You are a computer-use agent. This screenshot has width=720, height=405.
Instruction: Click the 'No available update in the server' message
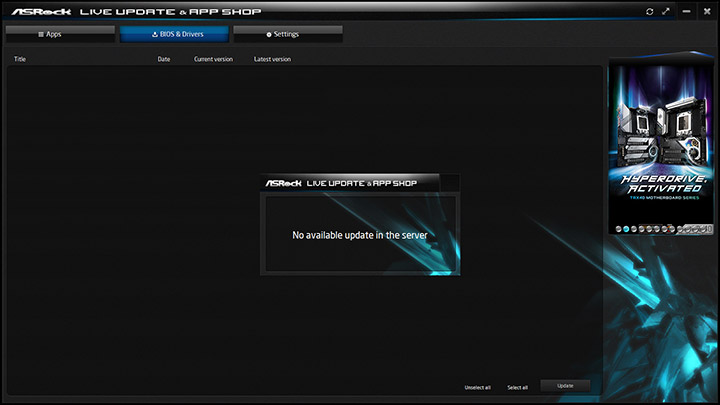[x=360, y=235]
